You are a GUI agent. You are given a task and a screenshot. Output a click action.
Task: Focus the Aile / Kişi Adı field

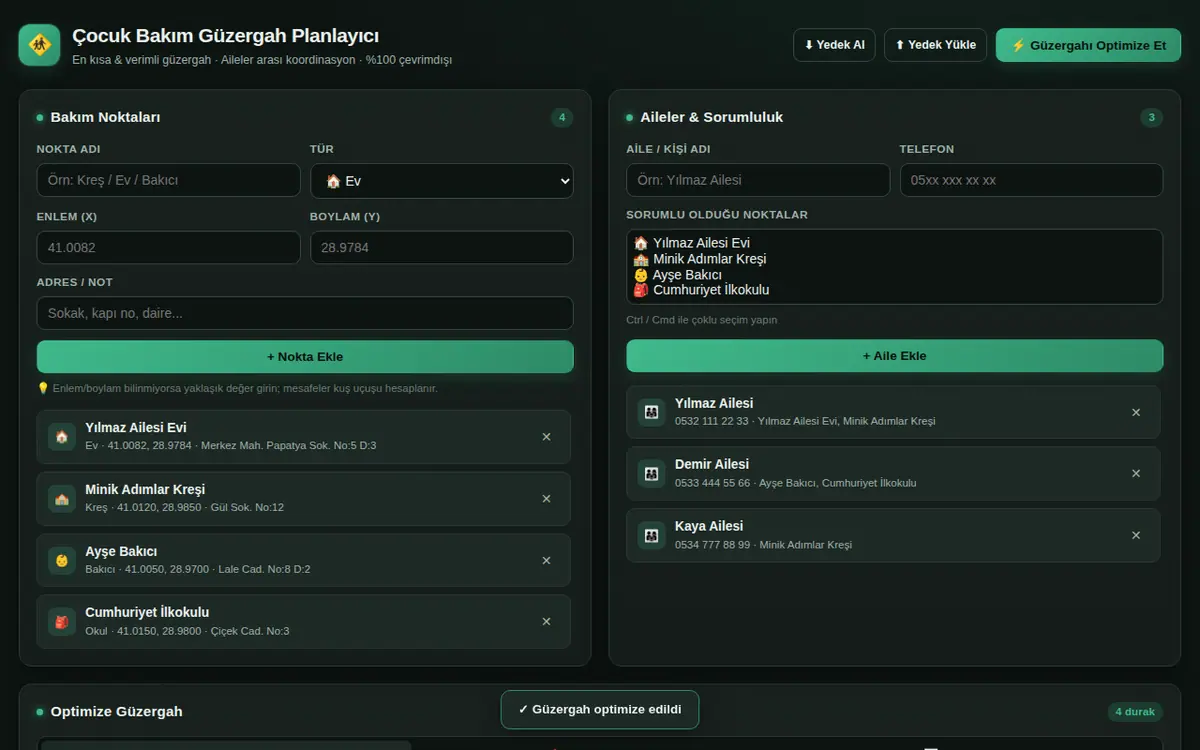(x=758, y=180)
